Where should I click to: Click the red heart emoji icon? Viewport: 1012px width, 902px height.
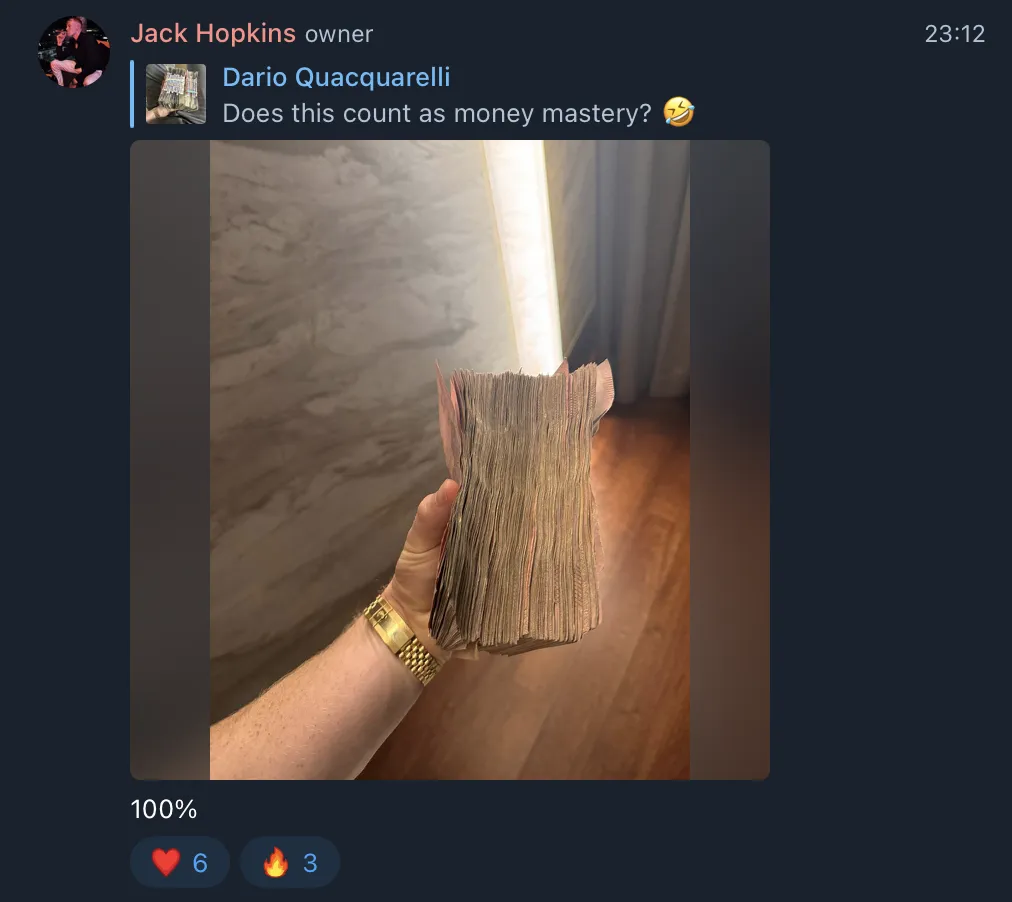[166, 863]
